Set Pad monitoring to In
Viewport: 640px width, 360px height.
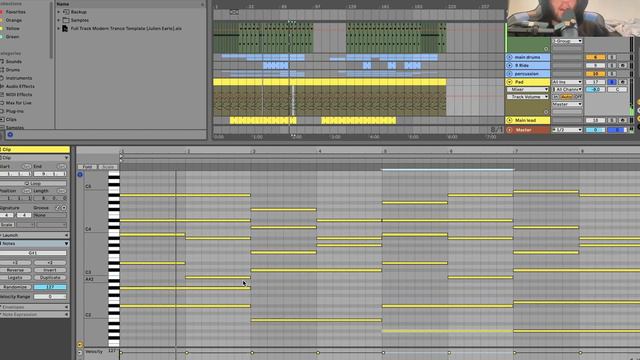556,97
